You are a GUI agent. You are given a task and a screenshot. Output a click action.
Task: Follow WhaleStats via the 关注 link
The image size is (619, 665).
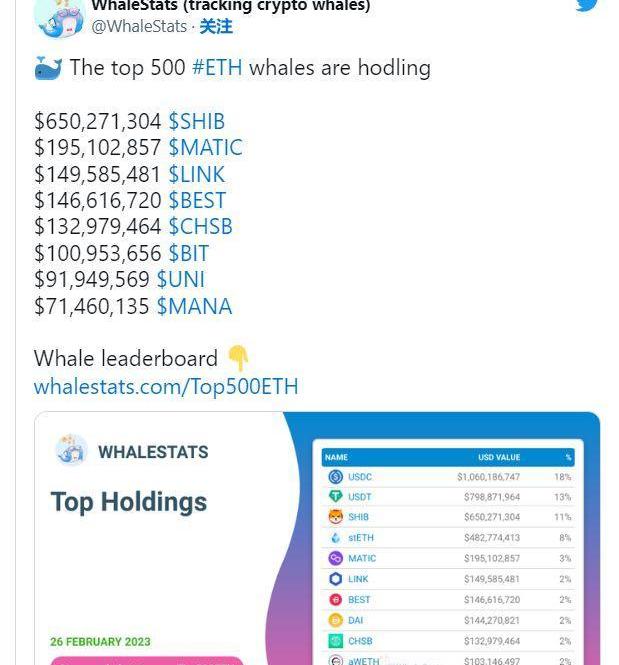coord(216,27)
